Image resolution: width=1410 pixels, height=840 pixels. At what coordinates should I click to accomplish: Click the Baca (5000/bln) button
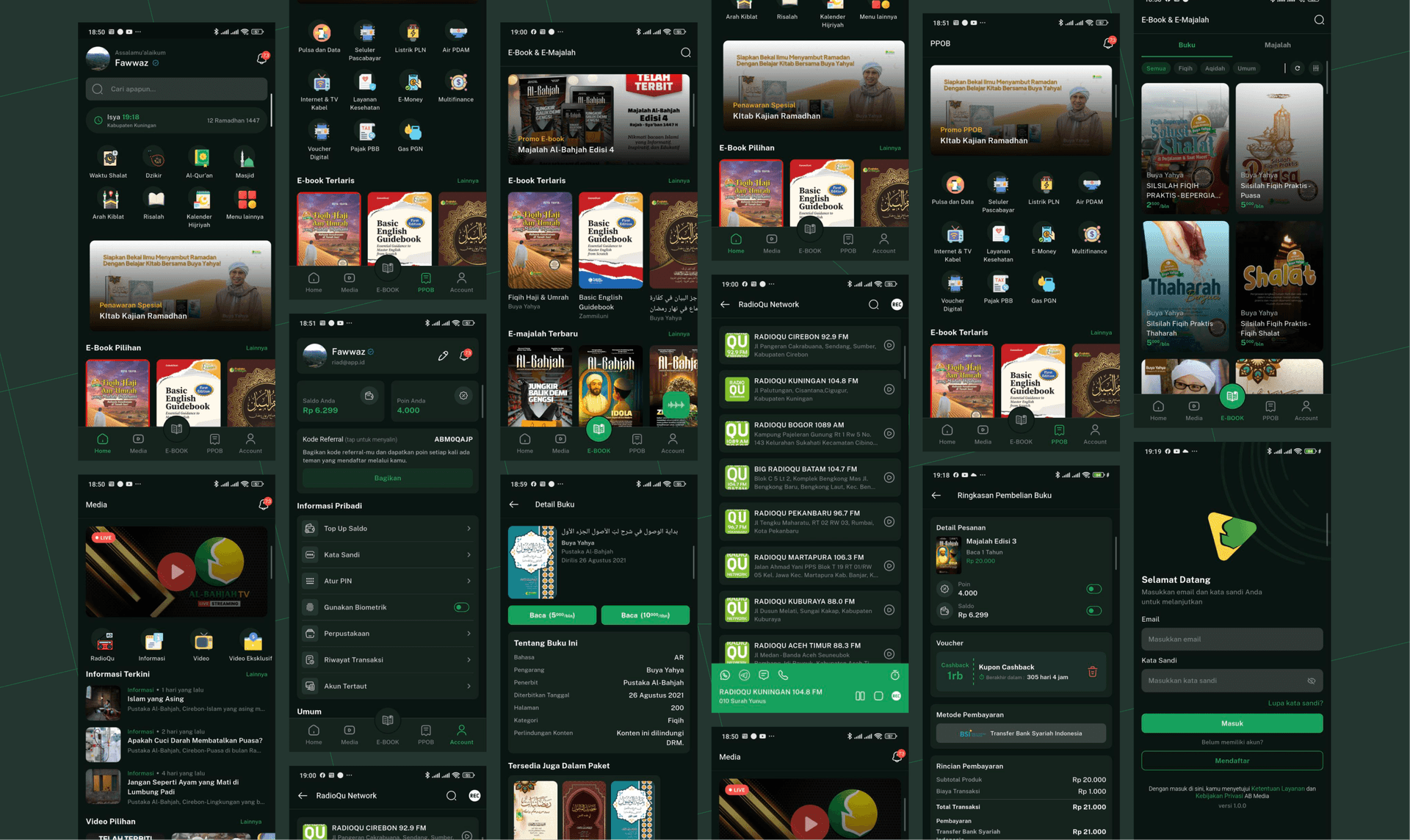click(x=552, y=615)
